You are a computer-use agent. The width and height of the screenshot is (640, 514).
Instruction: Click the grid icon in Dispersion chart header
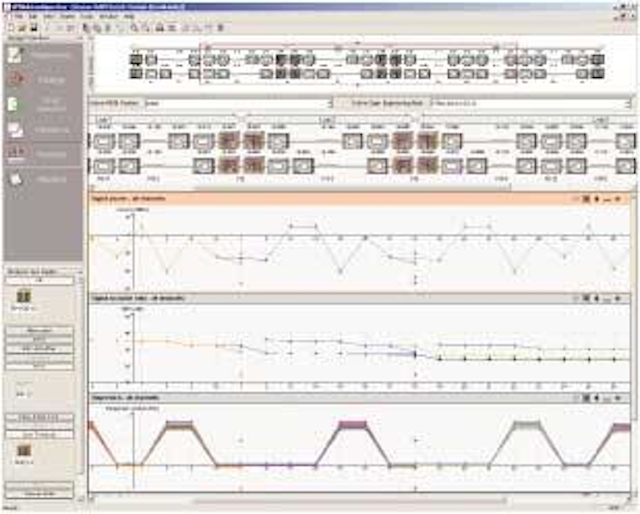point(586,398)
